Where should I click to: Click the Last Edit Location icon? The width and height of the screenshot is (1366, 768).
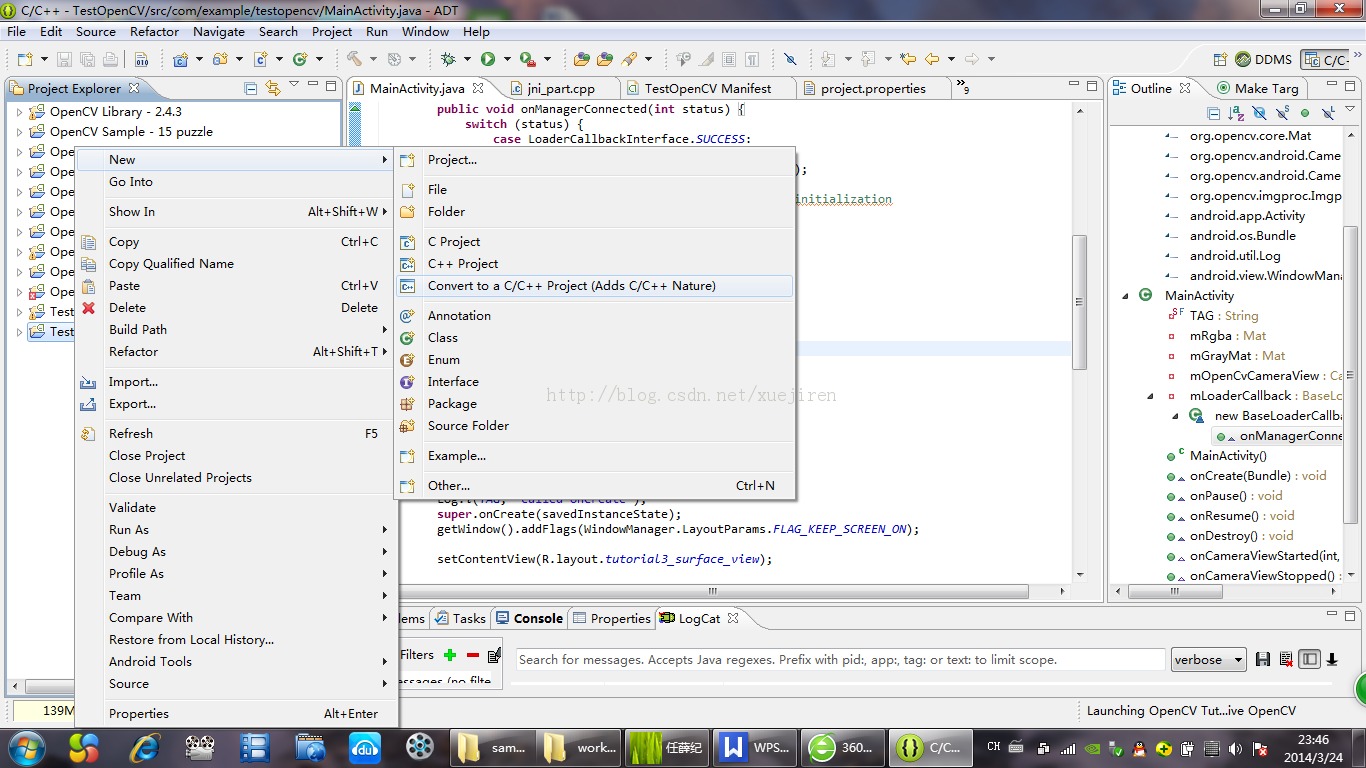908,59
